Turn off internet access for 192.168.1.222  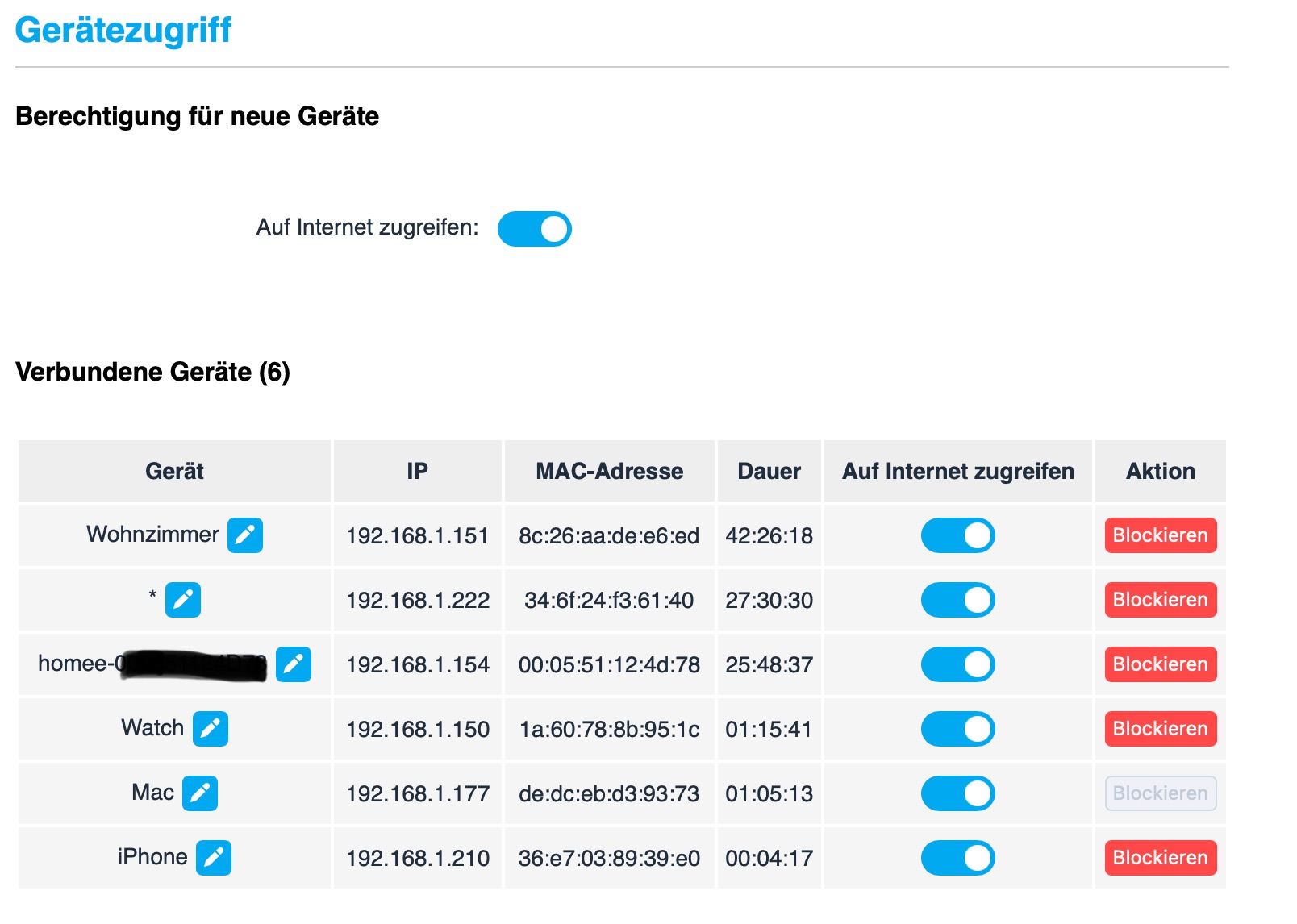(x=958, y=600)
